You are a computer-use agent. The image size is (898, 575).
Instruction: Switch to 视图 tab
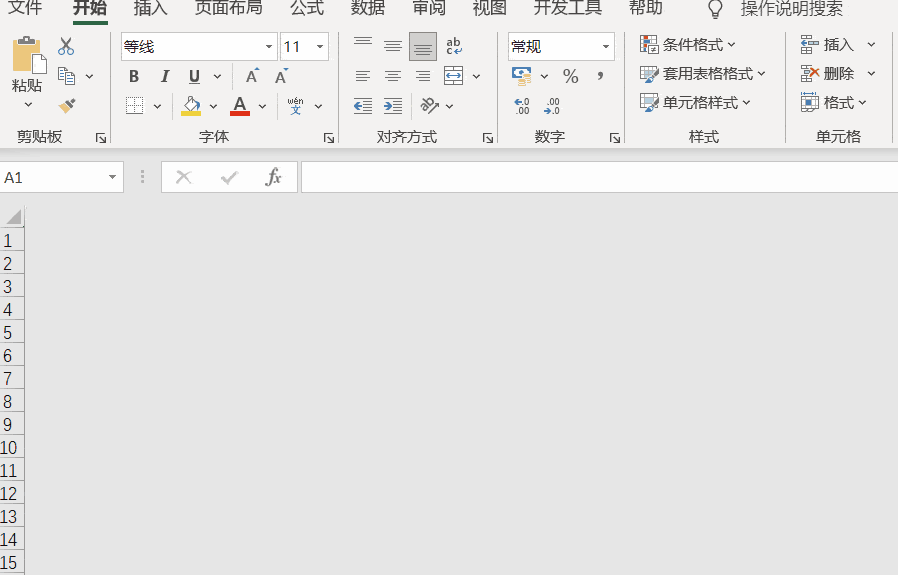click(x=490, y=8)
